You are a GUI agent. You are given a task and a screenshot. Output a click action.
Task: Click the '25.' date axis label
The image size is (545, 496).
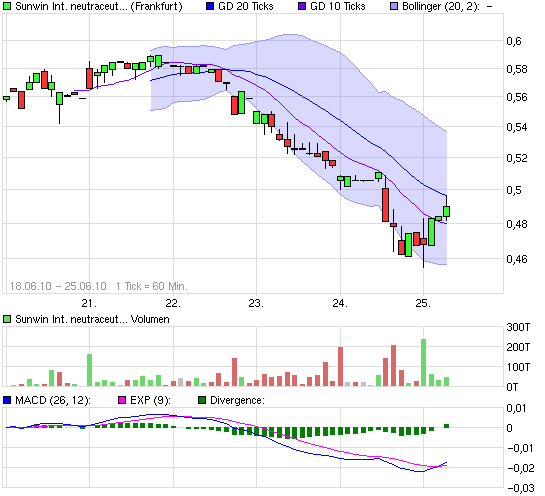(x=423, y=303)
